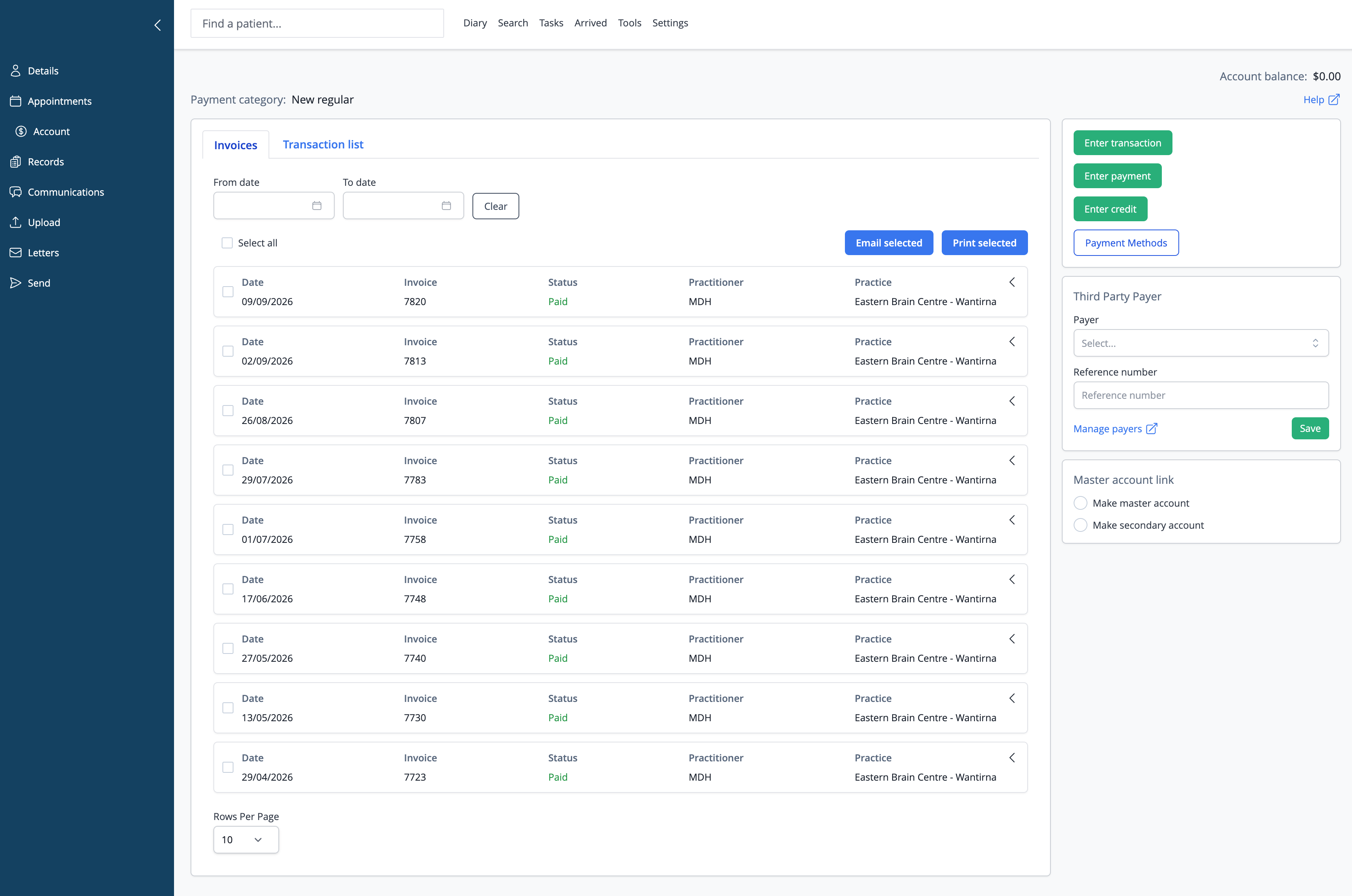1352x896 pixels.
Task: Open the From date calendar picker icon
Action: (x=317, y=206)
